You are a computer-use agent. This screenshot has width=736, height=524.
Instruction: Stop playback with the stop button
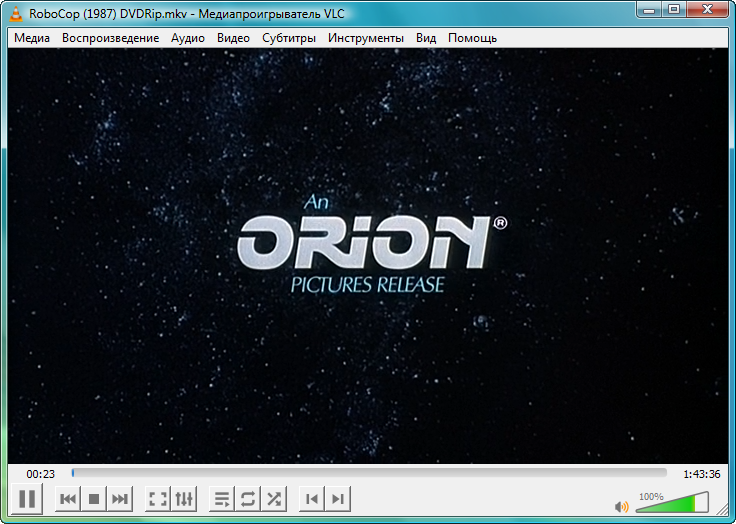[94, 499]
